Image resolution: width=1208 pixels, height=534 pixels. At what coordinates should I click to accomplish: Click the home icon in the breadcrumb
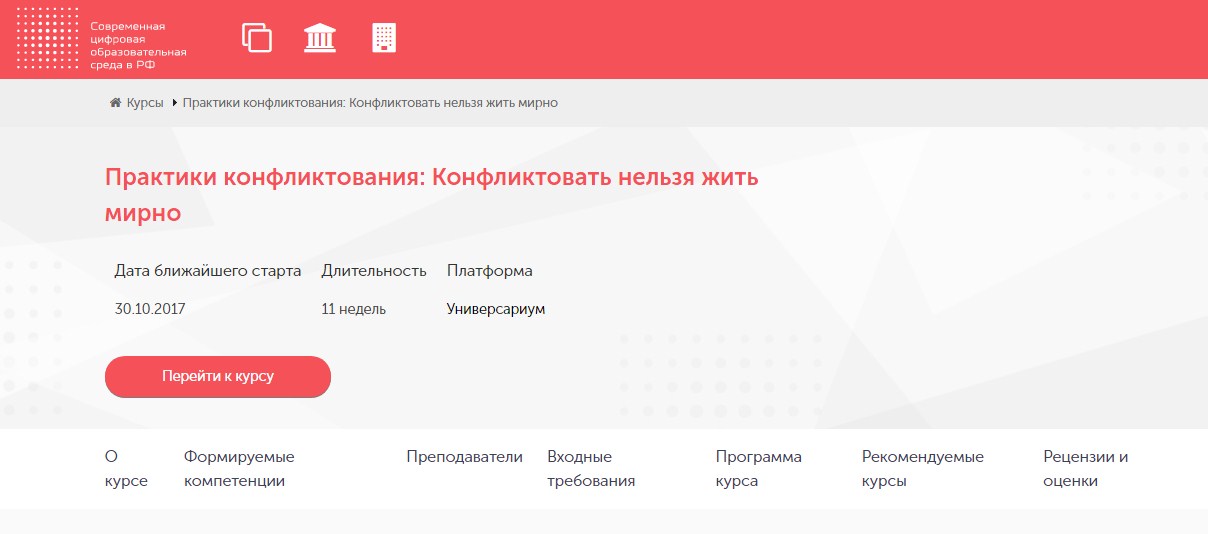[116, 103]
